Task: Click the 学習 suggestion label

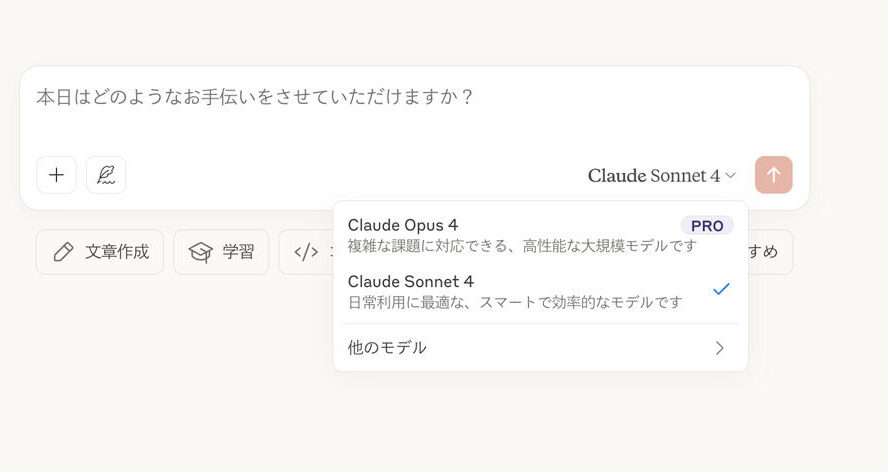Action: pos(238,252)
